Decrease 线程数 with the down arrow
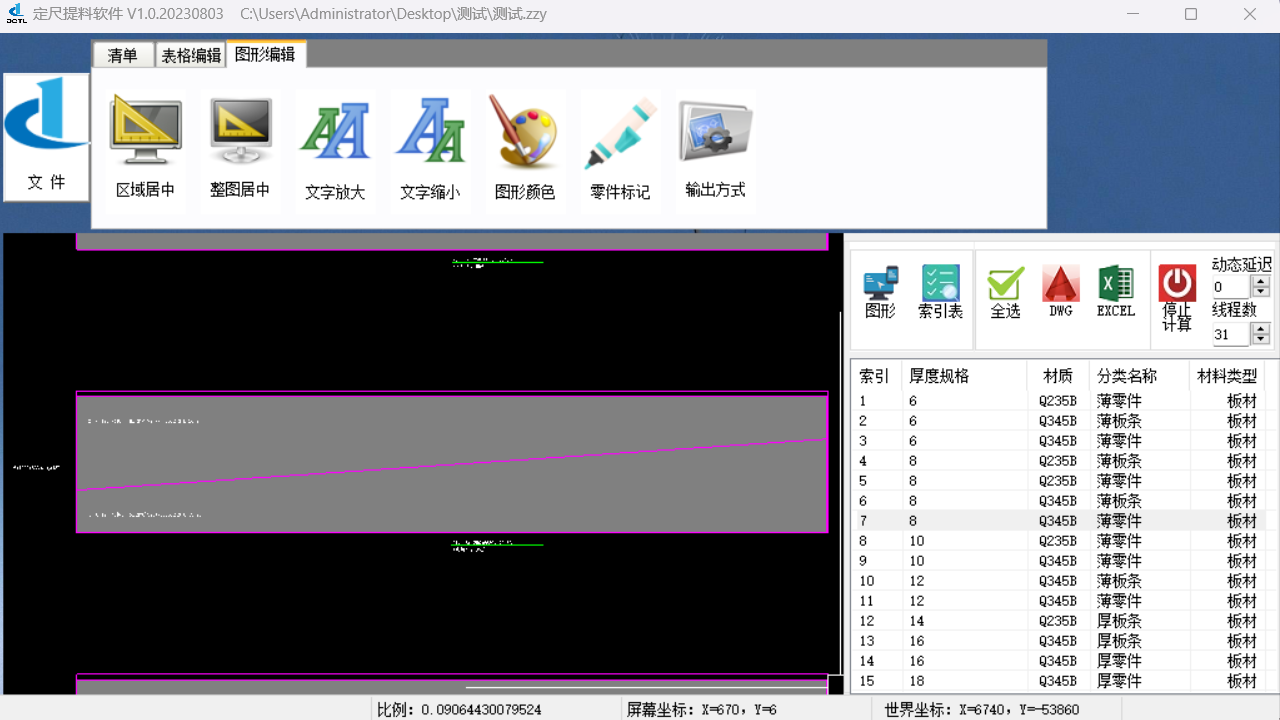The width and height of the screenshot is (1280, 720). pos(1260,340)
